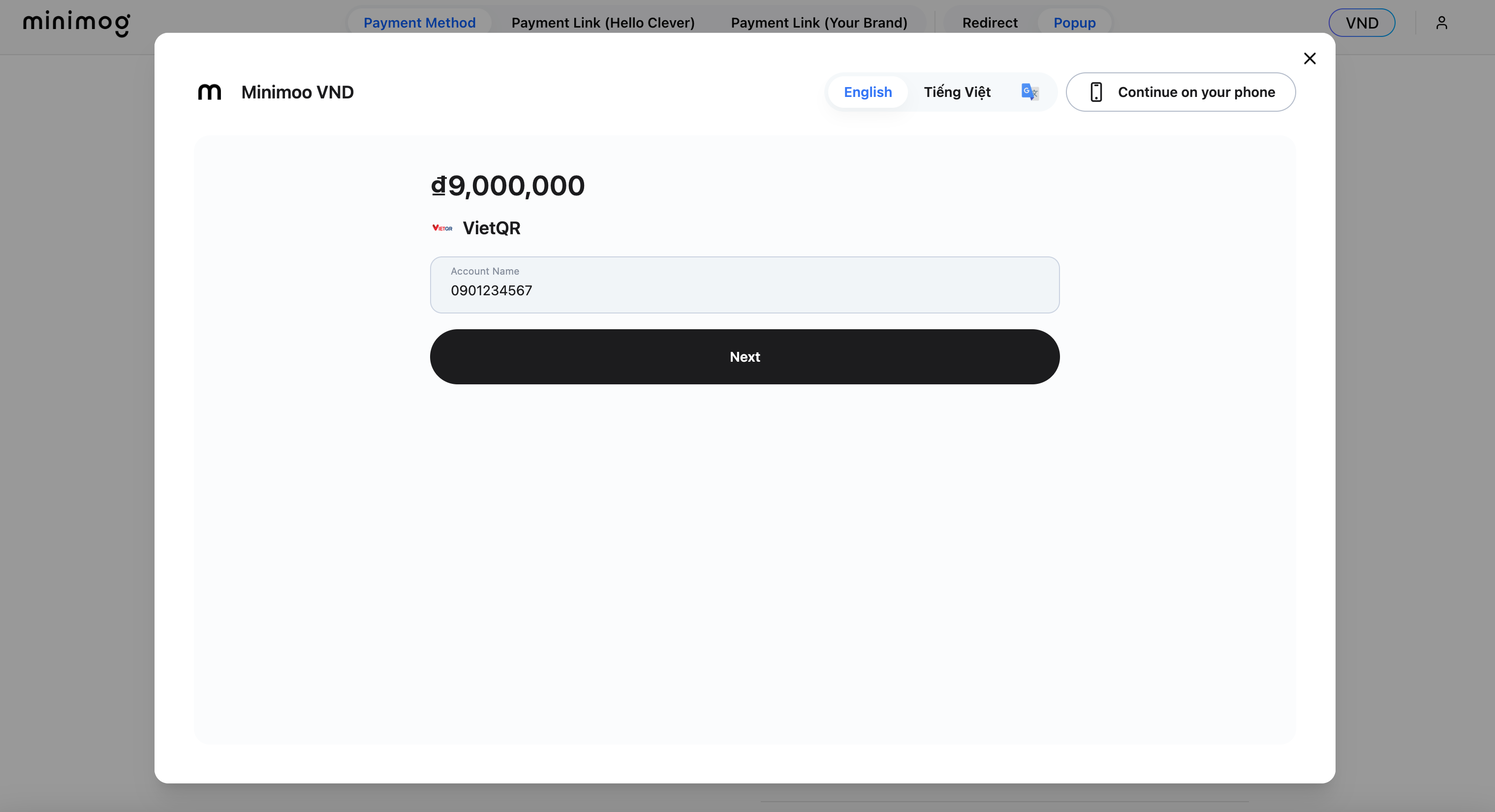Select the Redirect checkout mode
The height and width of the screenshot is (812, 1495).
tap(990, 23)
